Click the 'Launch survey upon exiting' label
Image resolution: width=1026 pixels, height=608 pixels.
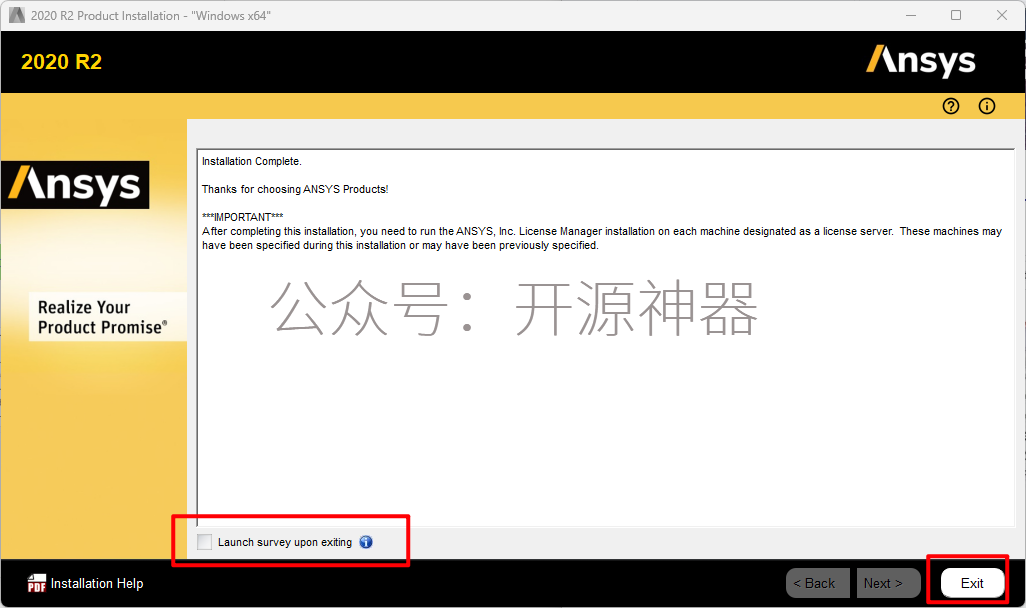[285, 543]
